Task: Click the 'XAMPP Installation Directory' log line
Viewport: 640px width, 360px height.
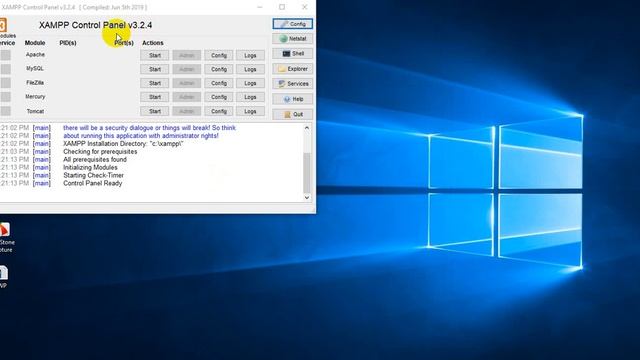Action: pyautogui.click(x=123, y=144)
